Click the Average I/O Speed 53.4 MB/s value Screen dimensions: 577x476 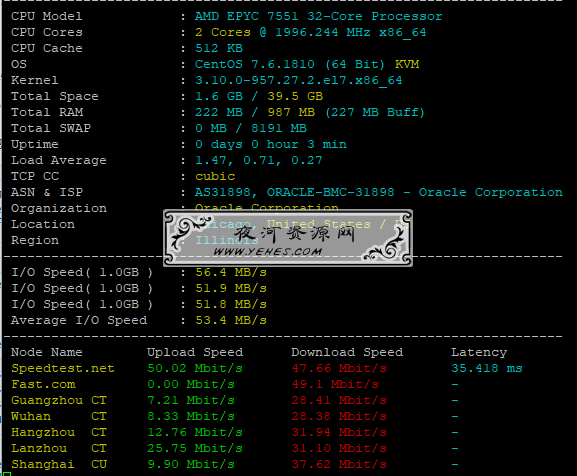(x=231, y=320)
